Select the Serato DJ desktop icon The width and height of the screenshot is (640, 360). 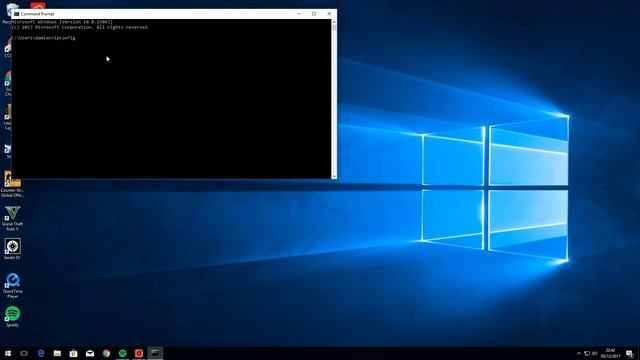(x=12, y=249)
